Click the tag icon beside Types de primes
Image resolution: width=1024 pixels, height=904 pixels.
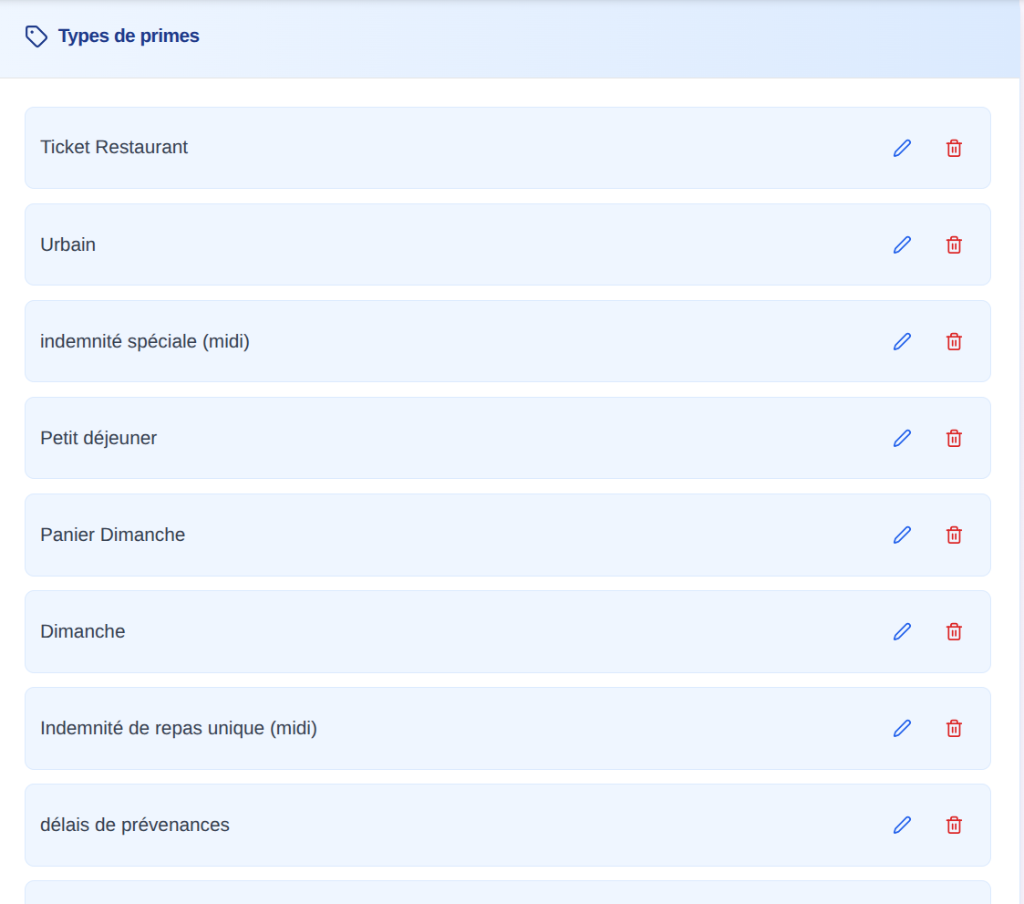(36, 36)
